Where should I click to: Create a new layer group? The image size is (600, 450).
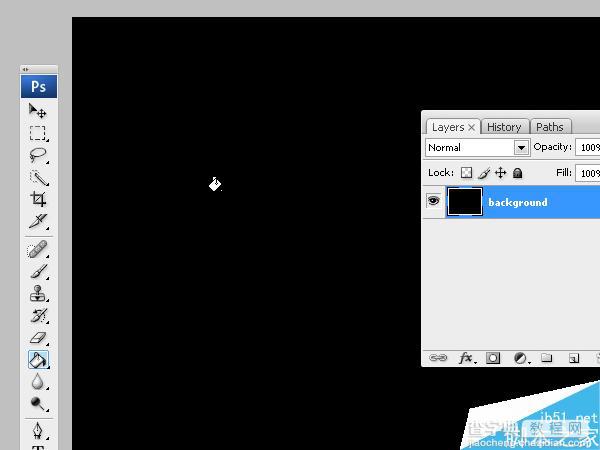tap(546, 358)
